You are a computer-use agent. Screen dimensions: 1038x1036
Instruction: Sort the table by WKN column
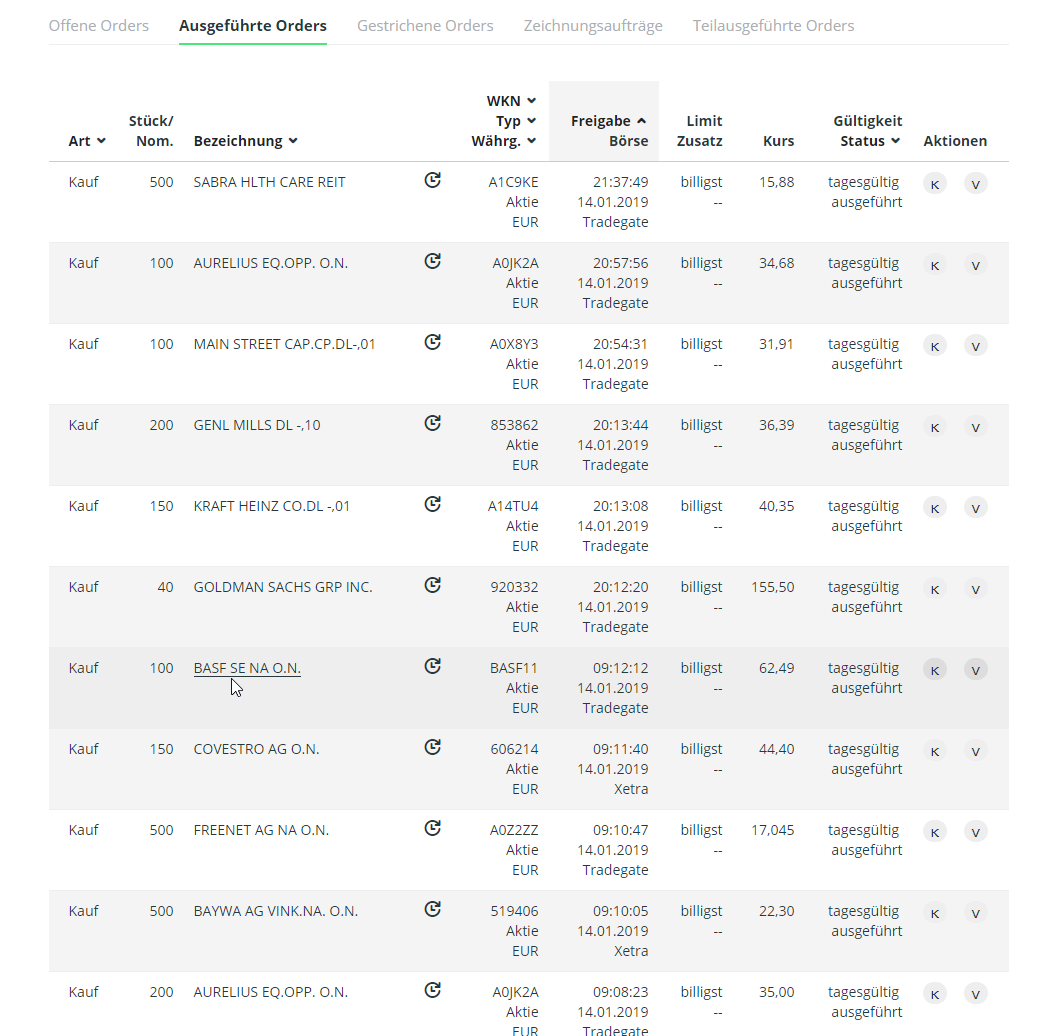tap(511, 100)
